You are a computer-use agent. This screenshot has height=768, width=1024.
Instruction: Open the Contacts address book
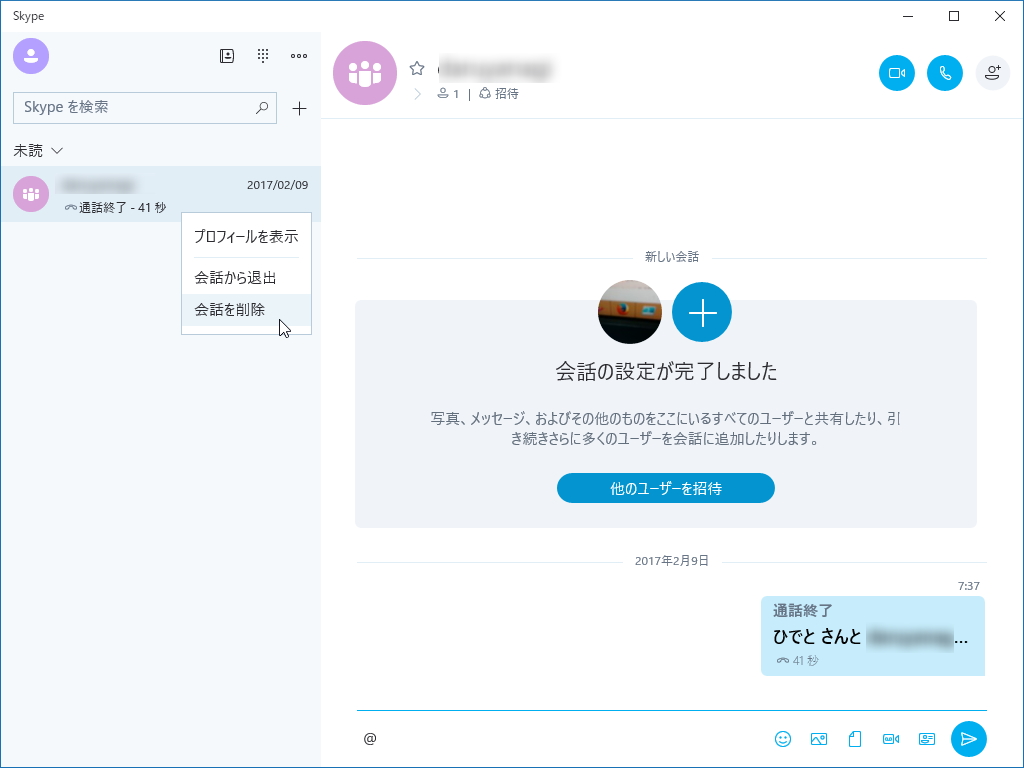tap(226, 56)
